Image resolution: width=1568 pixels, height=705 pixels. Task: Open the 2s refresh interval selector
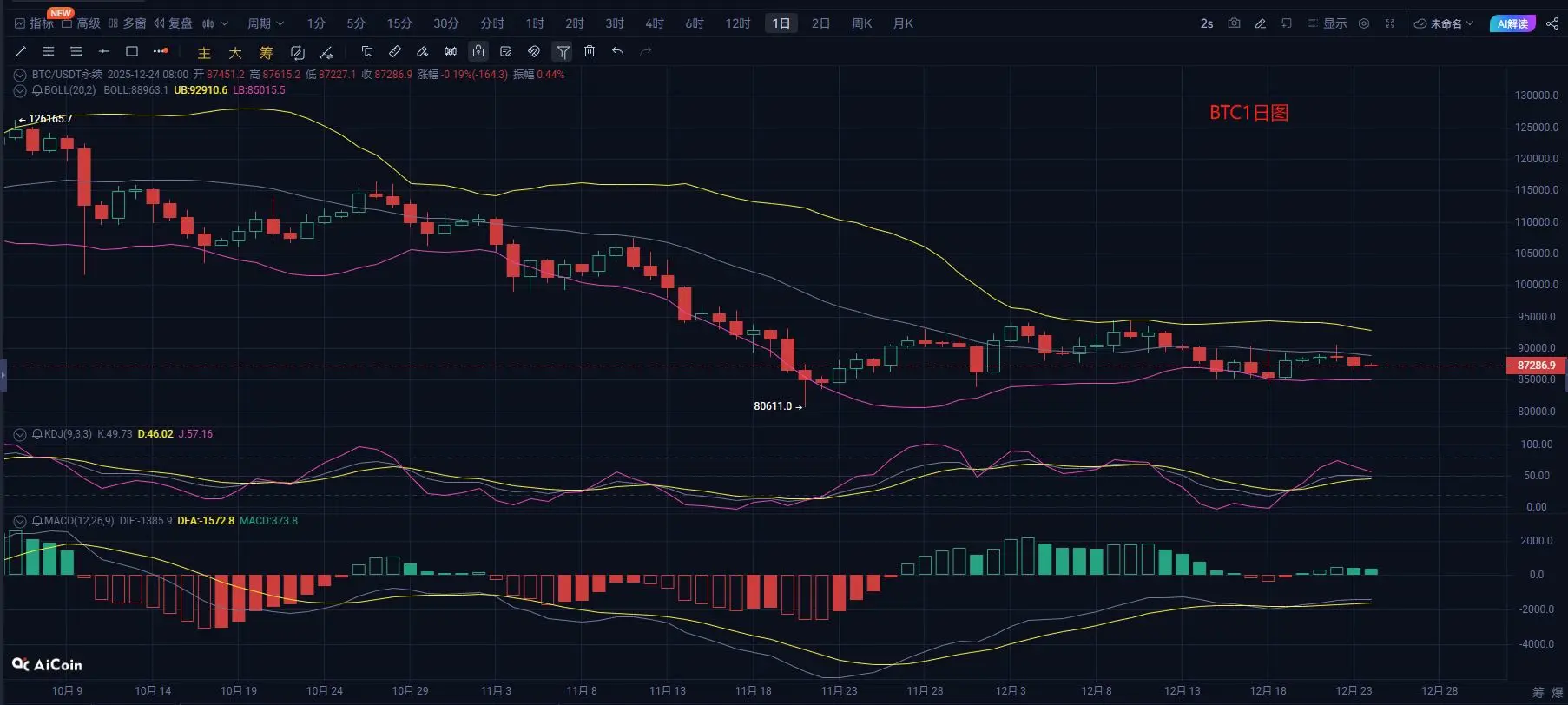[1207, 23]
